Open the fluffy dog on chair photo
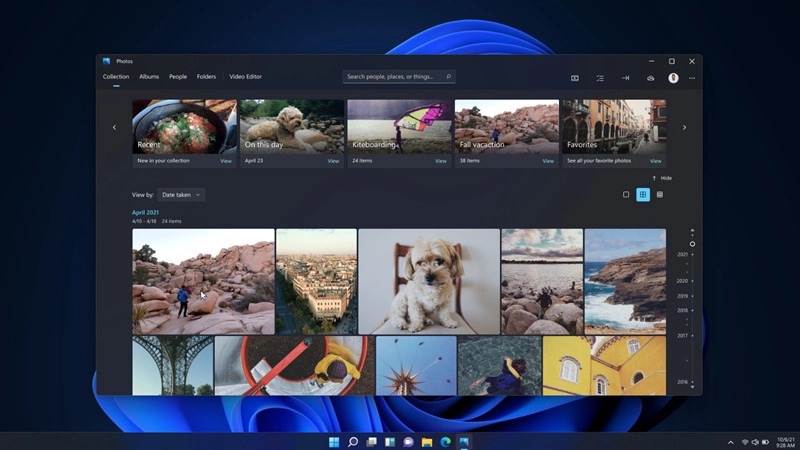 429,282
